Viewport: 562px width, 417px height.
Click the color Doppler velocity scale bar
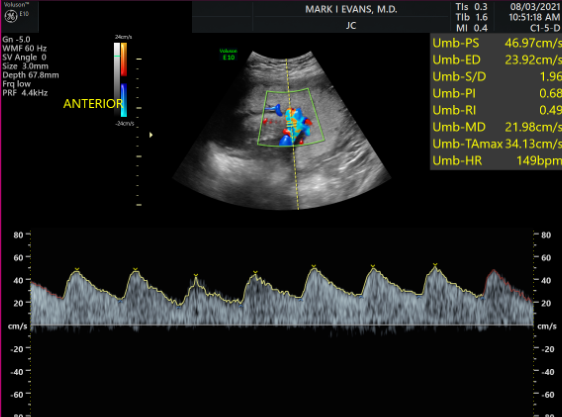pos(124,80)
